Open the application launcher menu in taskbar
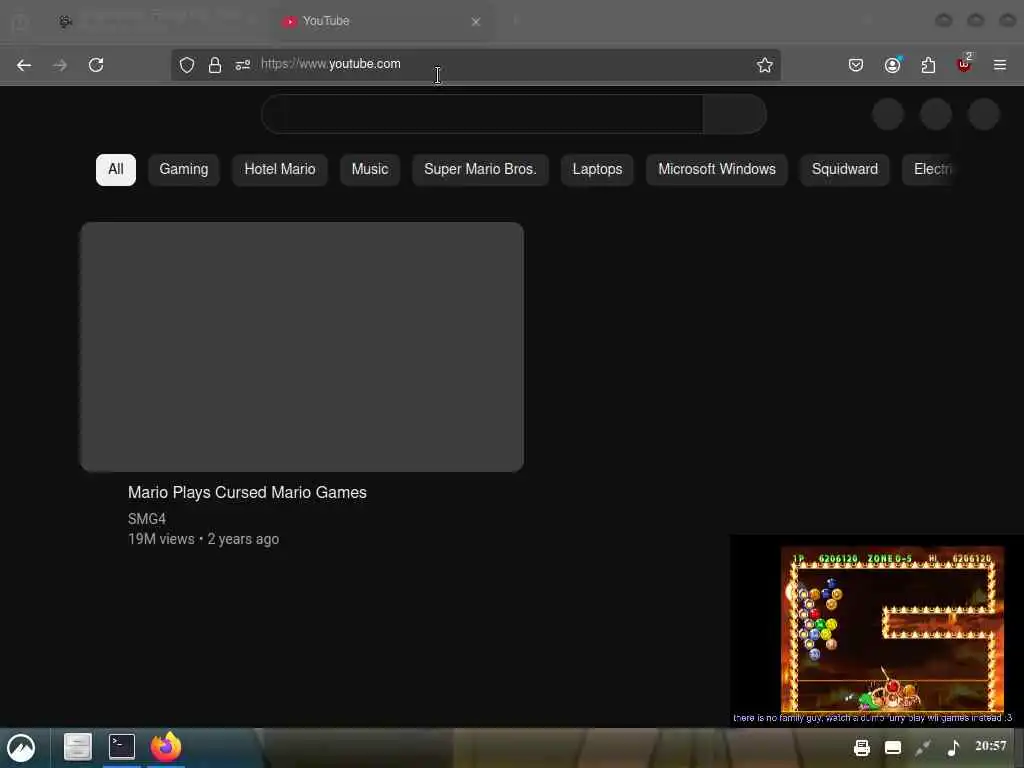 pyautogui.click(x=21, y=748)
